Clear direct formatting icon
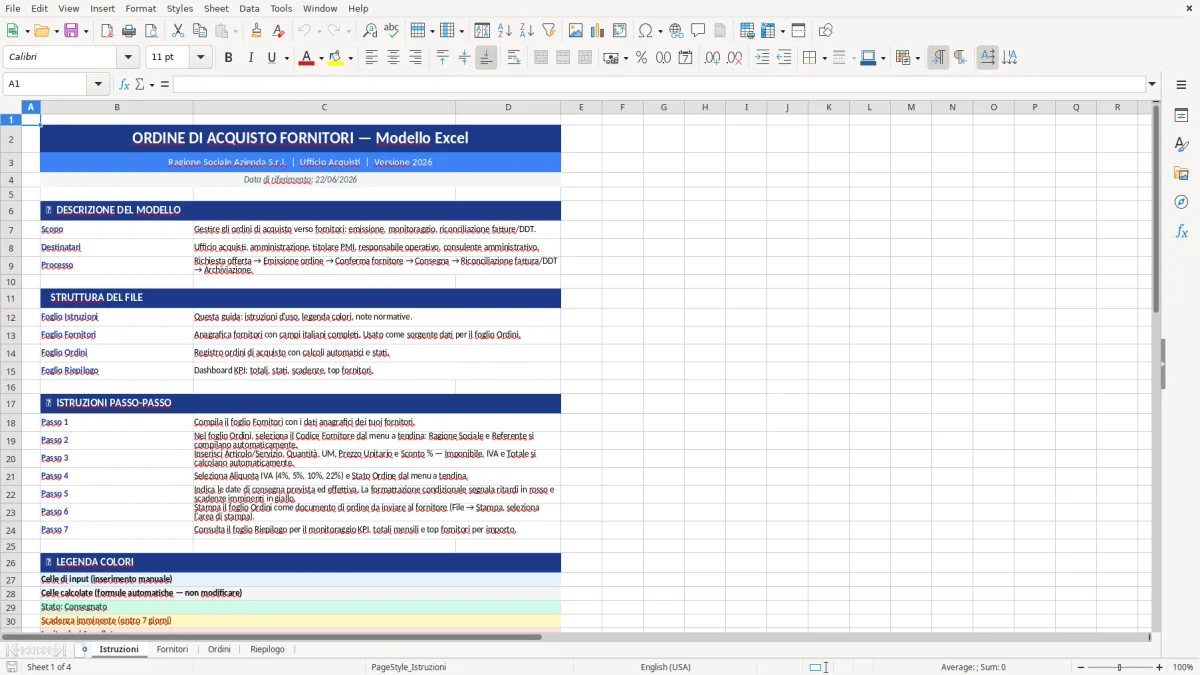 278,31
